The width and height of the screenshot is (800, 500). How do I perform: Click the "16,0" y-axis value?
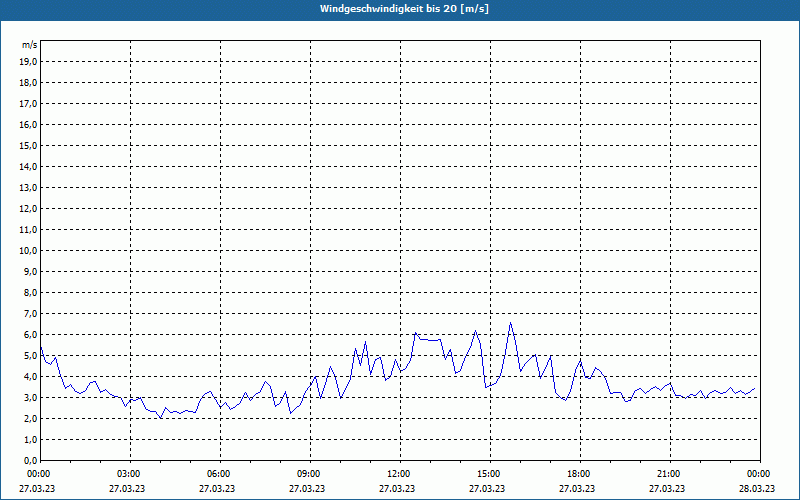[x=28, y=124]
